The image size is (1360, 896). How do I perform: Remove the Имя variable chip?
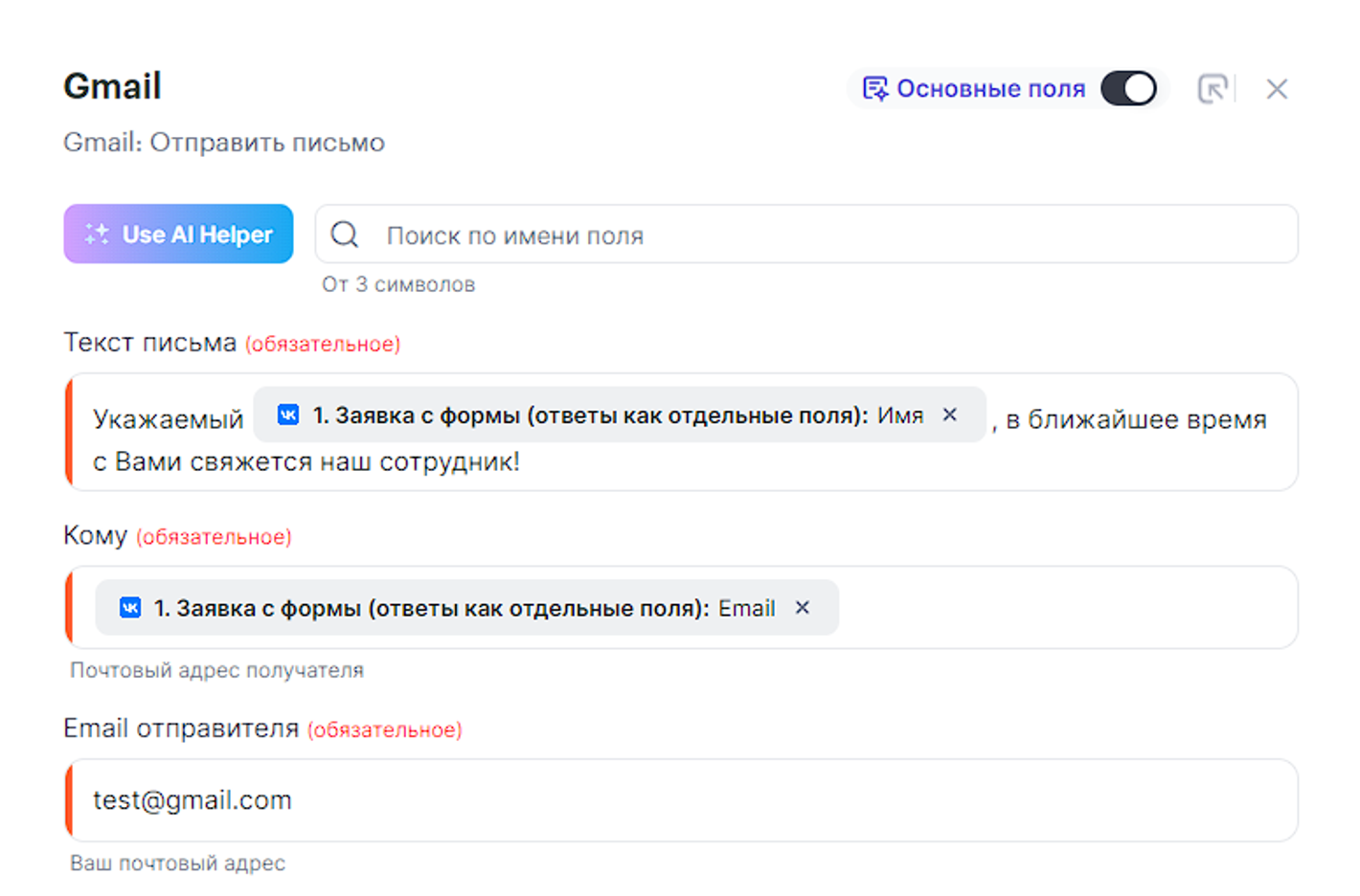coord(950,414)
